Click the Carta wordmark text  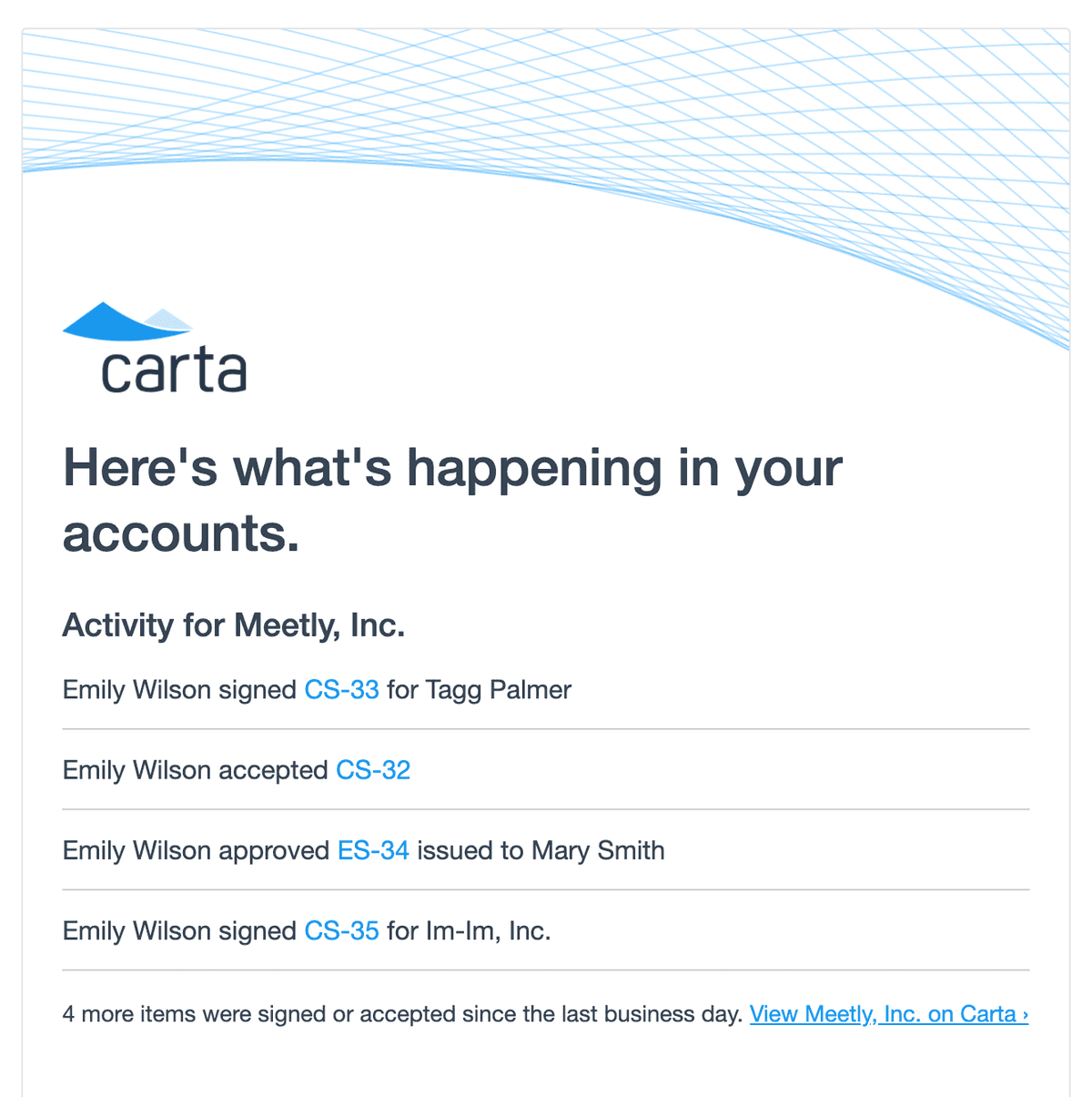173,371
